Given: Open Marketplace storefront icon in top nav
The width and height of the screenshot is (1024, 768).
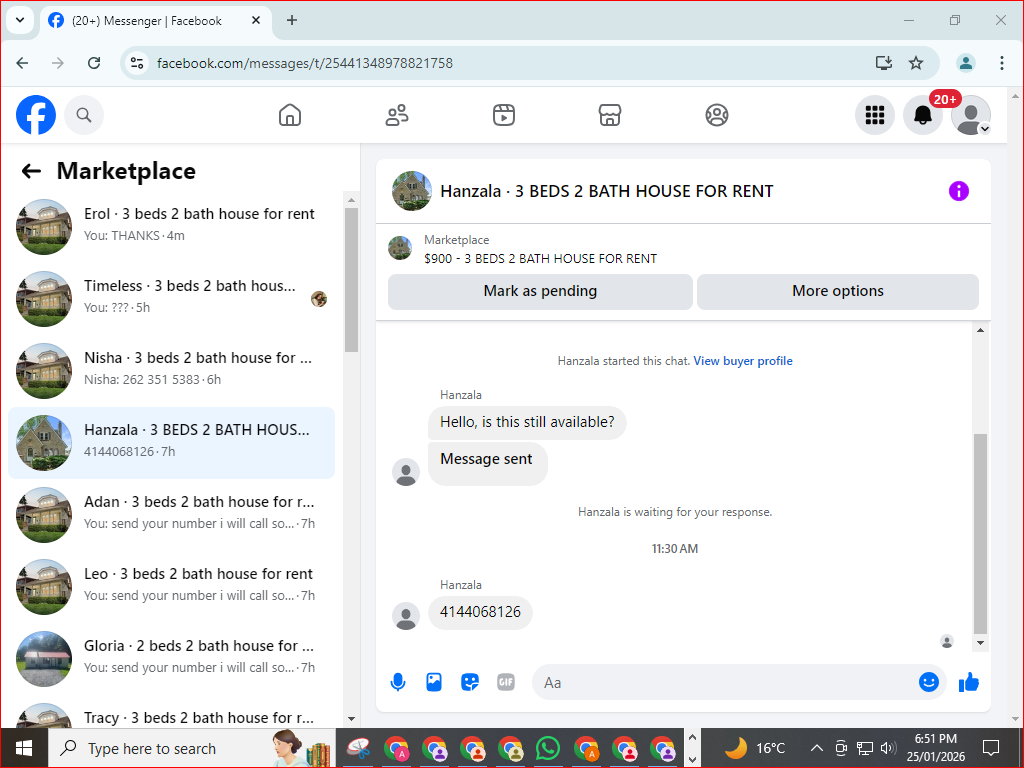Looking at the screenshot, I should point(609,115).
